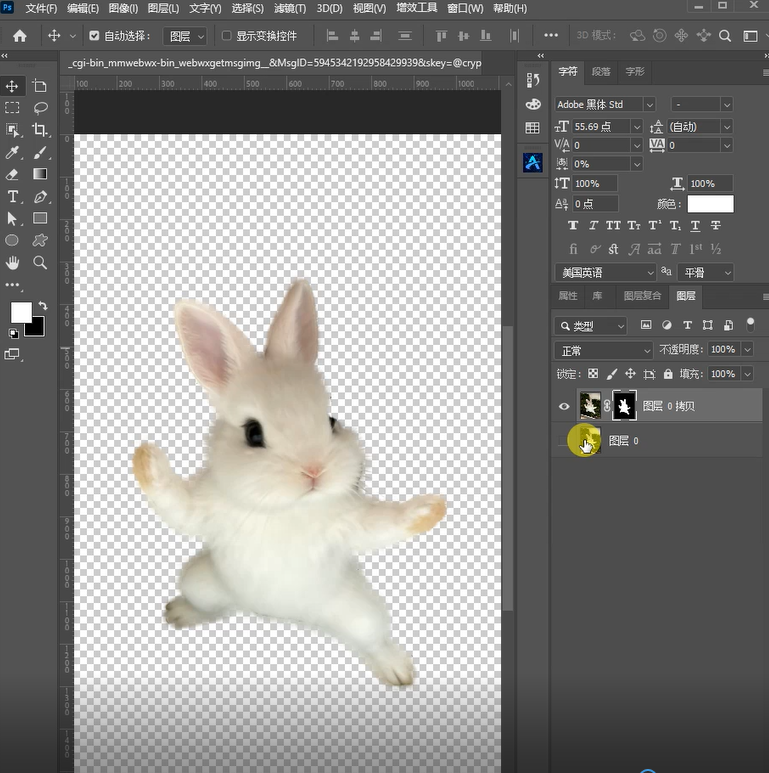This screenshot has height=773, width=769.
Task: Toggle all caps text style
Action: tap(613, 225)
